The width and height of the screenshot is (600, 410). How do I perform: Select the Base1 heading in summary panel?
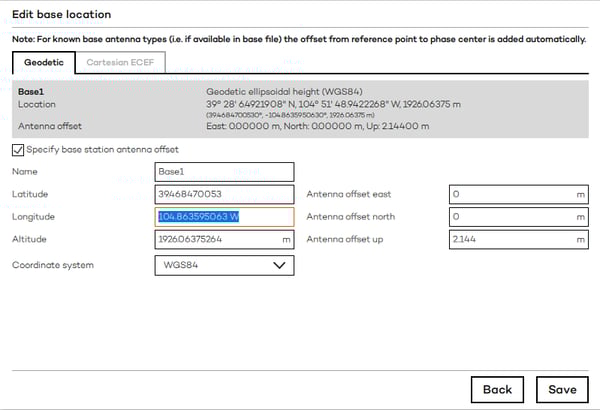pos(31,92)
